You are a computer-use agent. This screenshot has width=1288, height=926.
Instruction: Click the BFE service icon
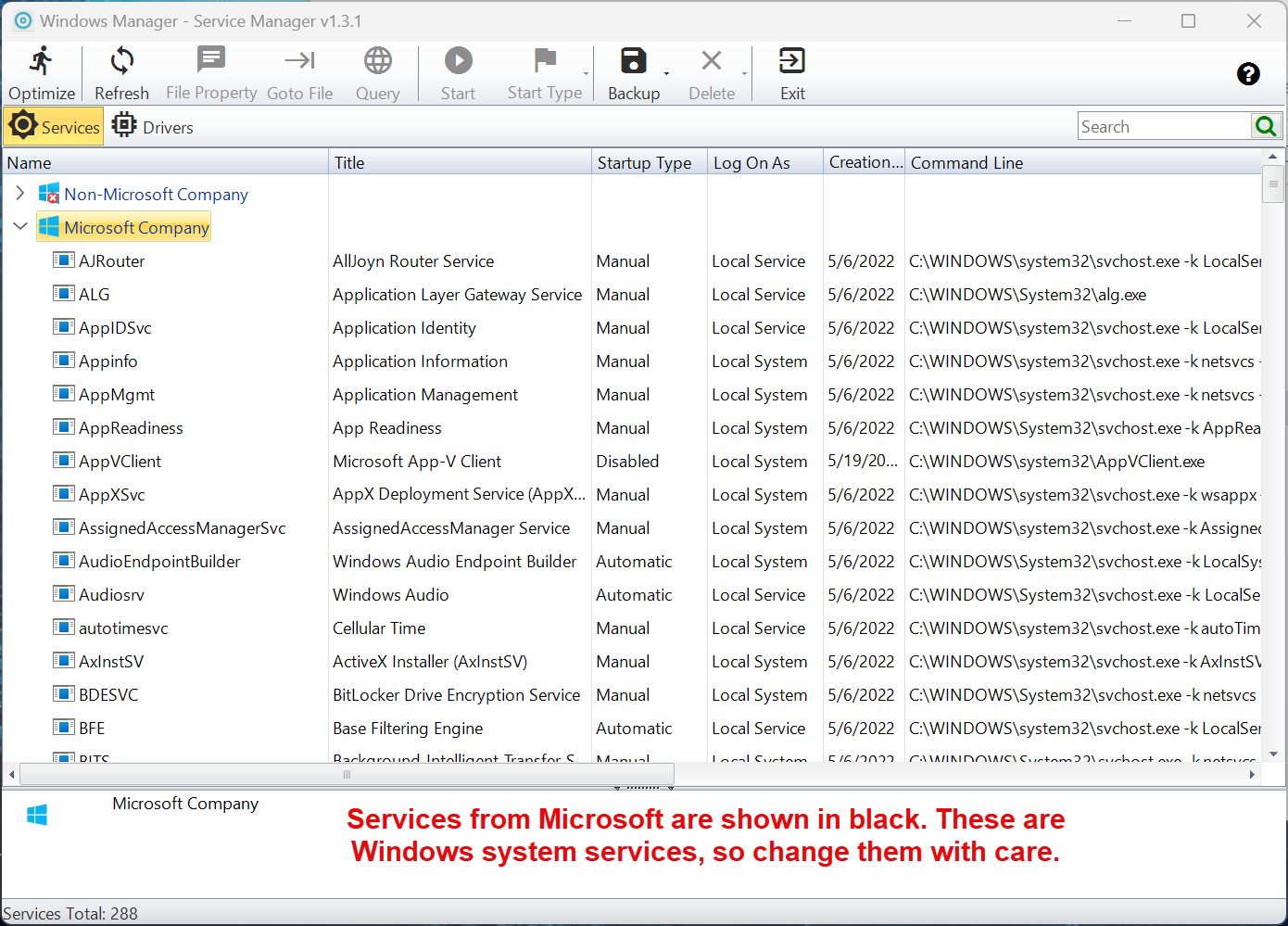[64, 728]
